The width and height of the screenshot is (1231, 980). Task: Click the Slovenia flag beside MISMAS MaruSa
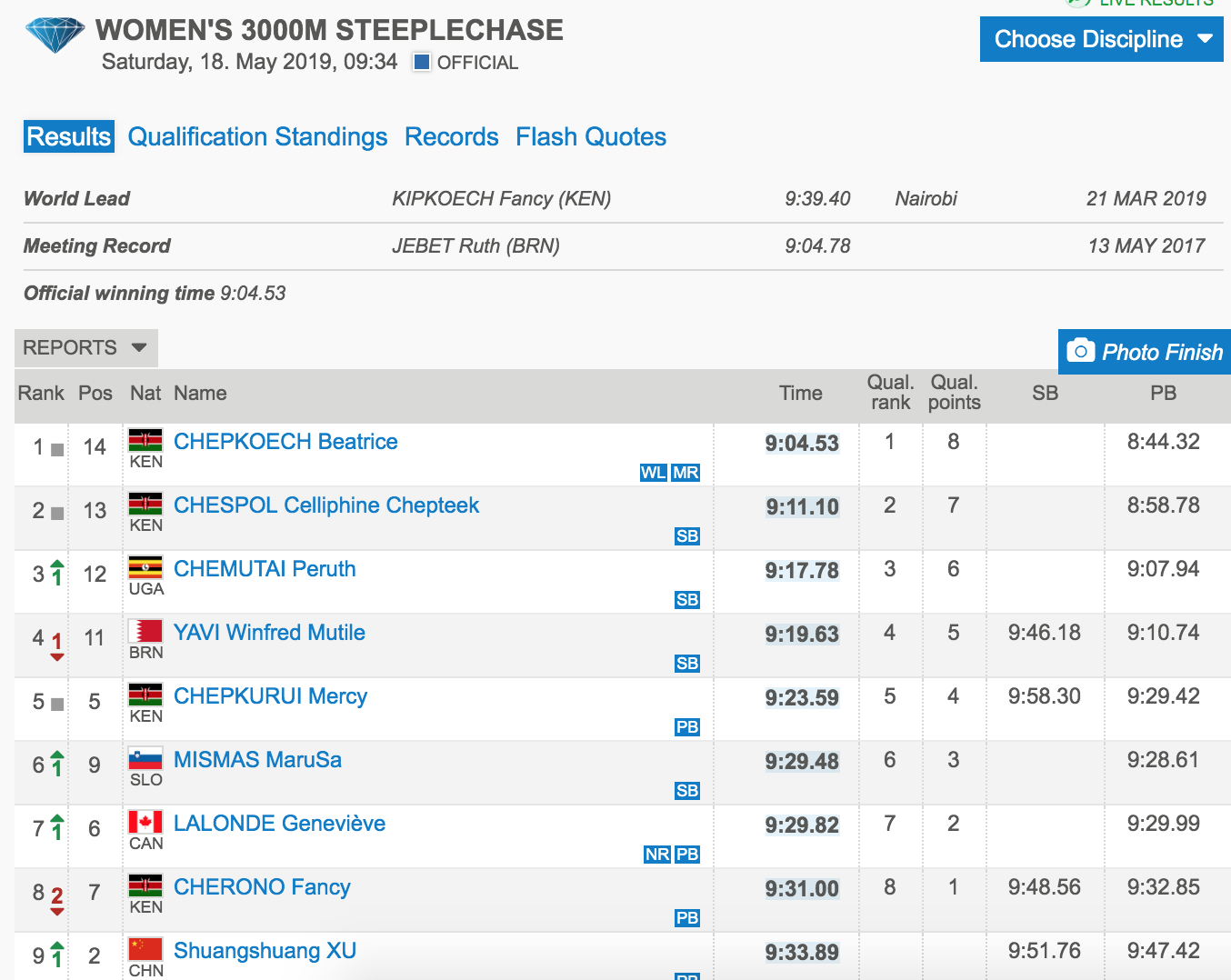(145, 759)
